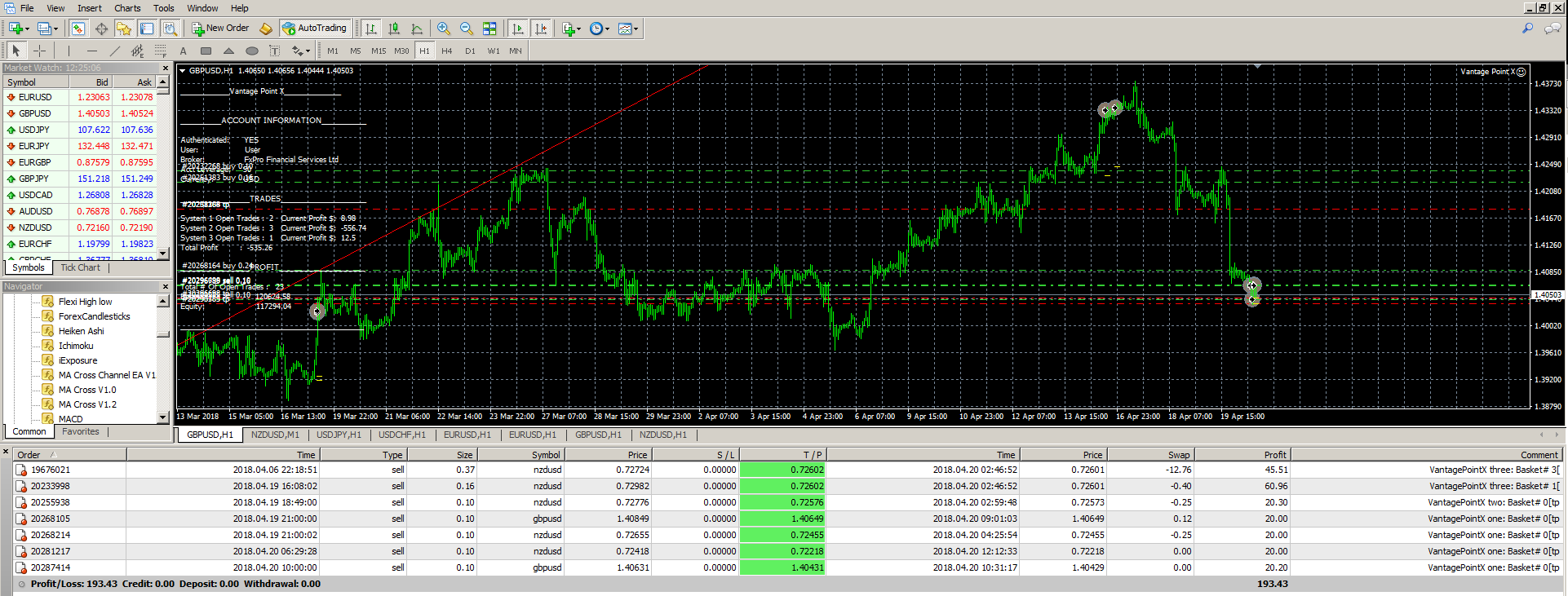
Task: Tile chart windows using toolbar icon
Action: 489,29
